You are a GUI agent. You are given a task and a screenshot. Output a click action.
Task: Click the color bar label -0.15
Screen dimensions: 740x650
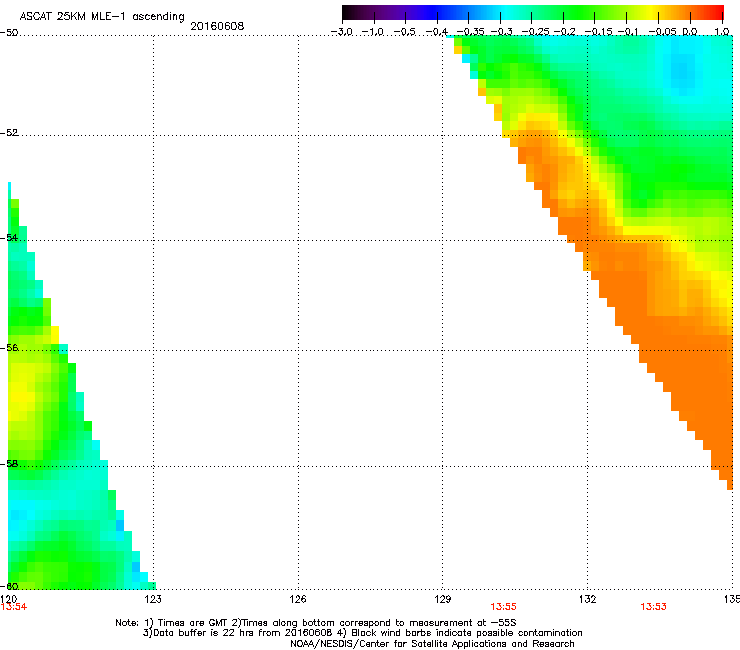[x=598, y=32]
